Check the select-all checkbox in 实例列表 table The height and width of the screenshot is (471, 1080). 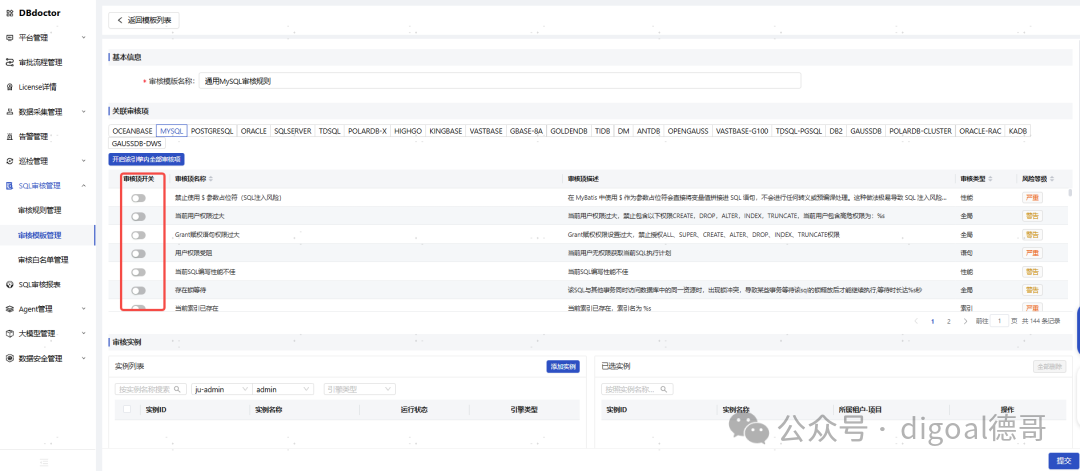point(127,409)
